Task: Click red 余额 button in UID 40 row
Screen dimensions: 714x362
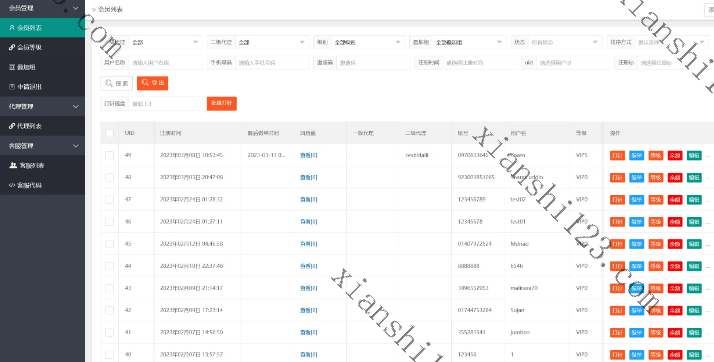Action: click(675, 354)
